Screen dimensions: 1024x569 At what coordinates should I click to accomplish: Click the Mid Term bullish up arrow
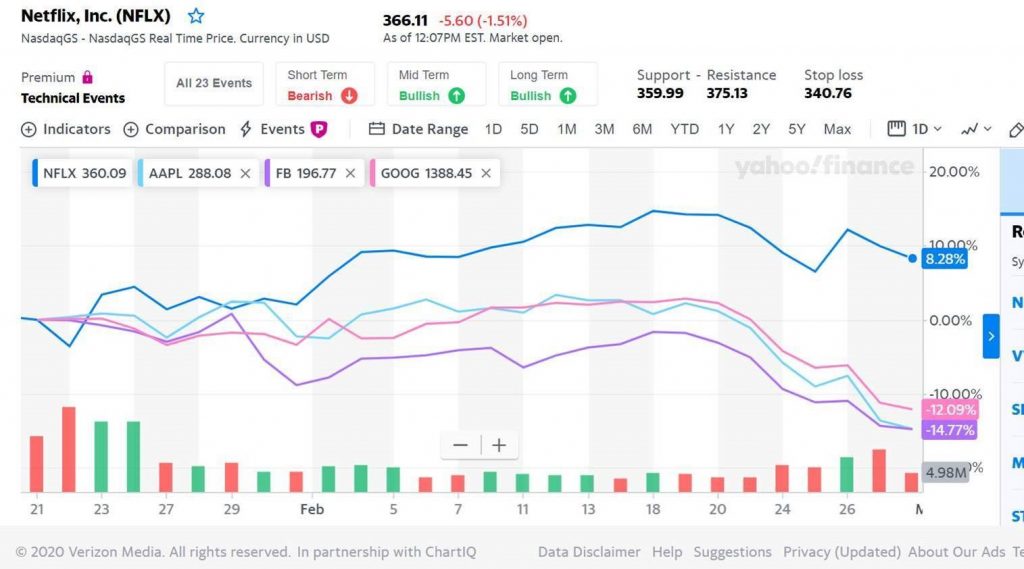click(456, 96)
